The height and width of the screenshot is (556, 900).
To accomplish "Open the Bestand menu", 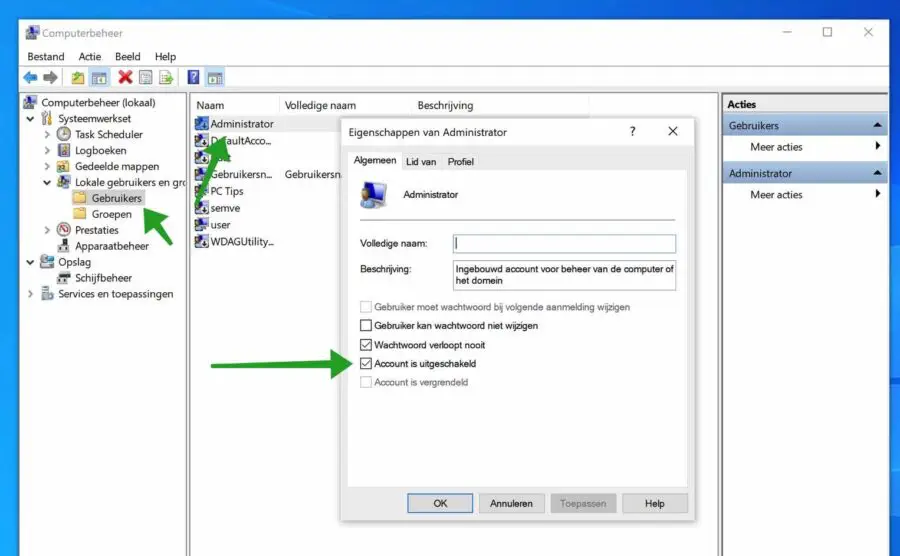I will click(x=46, y=56).
